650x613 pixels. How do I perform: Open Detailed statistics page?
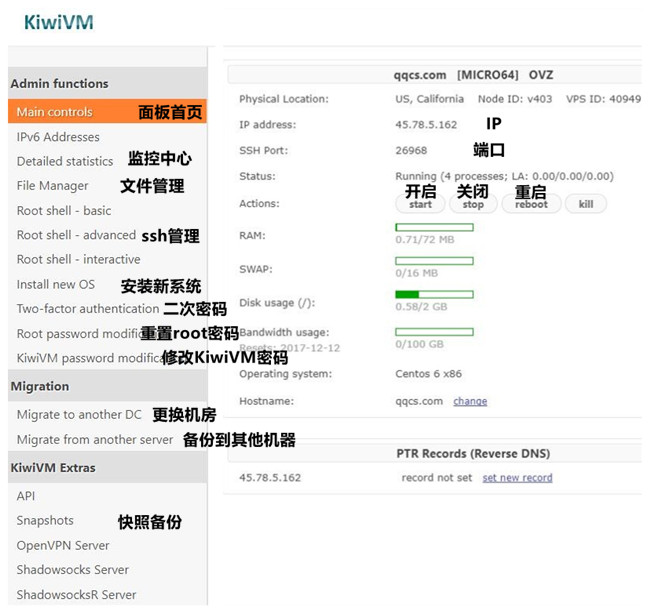click(65, 161)
